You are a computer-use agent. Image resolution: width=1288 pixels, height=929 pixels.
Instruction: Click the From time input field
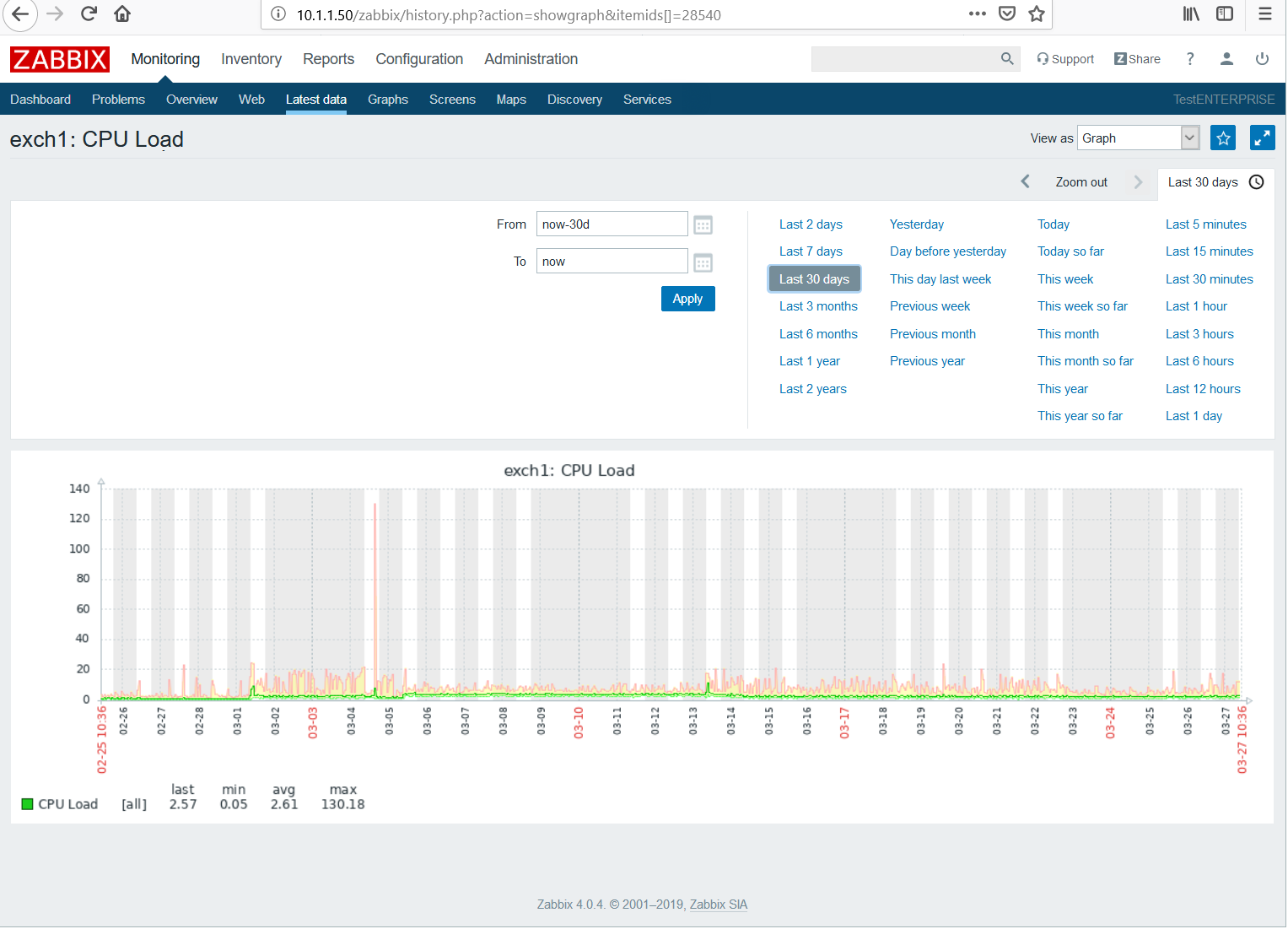coord(612,224)
